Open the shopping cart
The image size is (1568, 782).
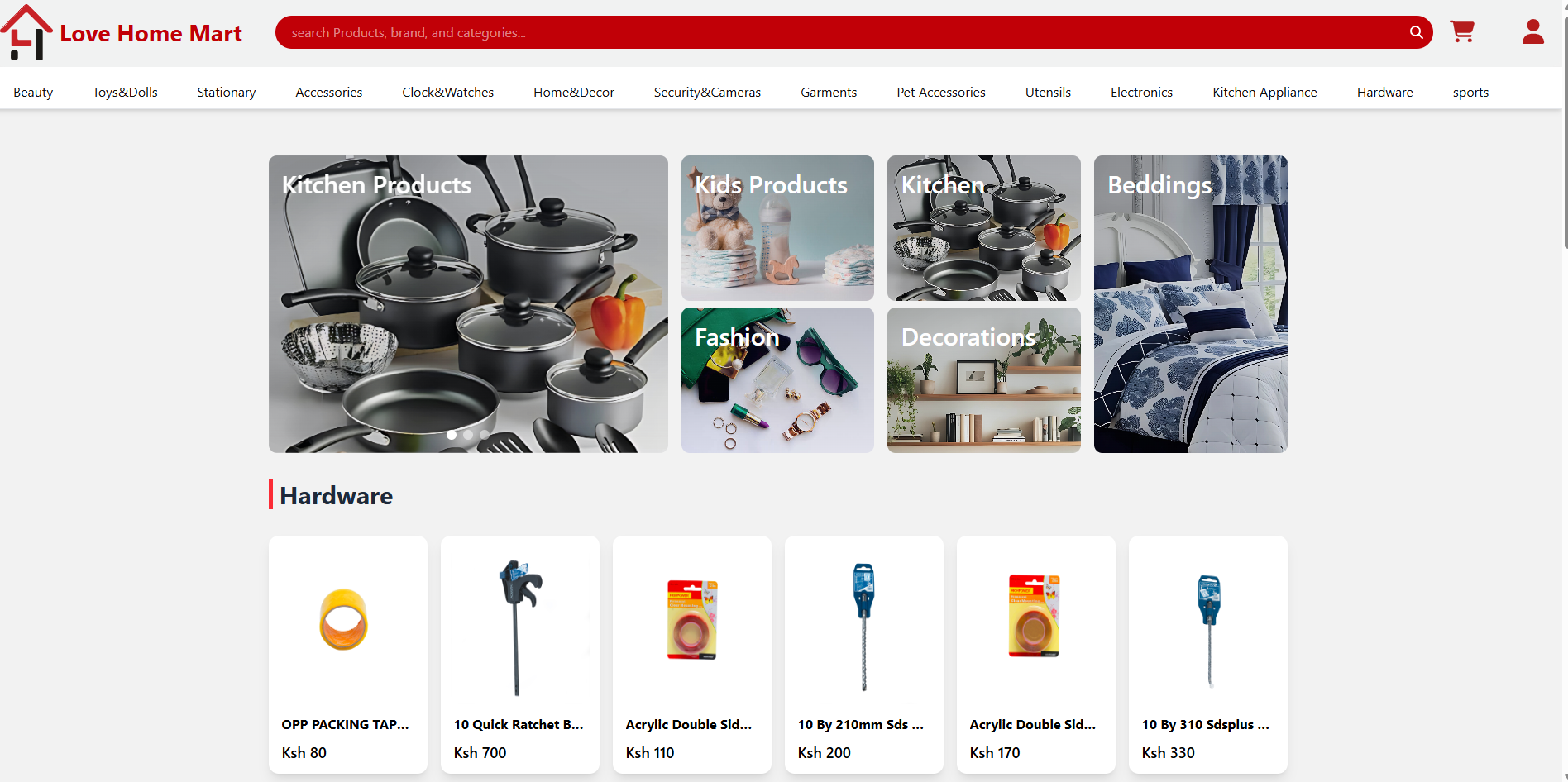(x=1462, y=32)
